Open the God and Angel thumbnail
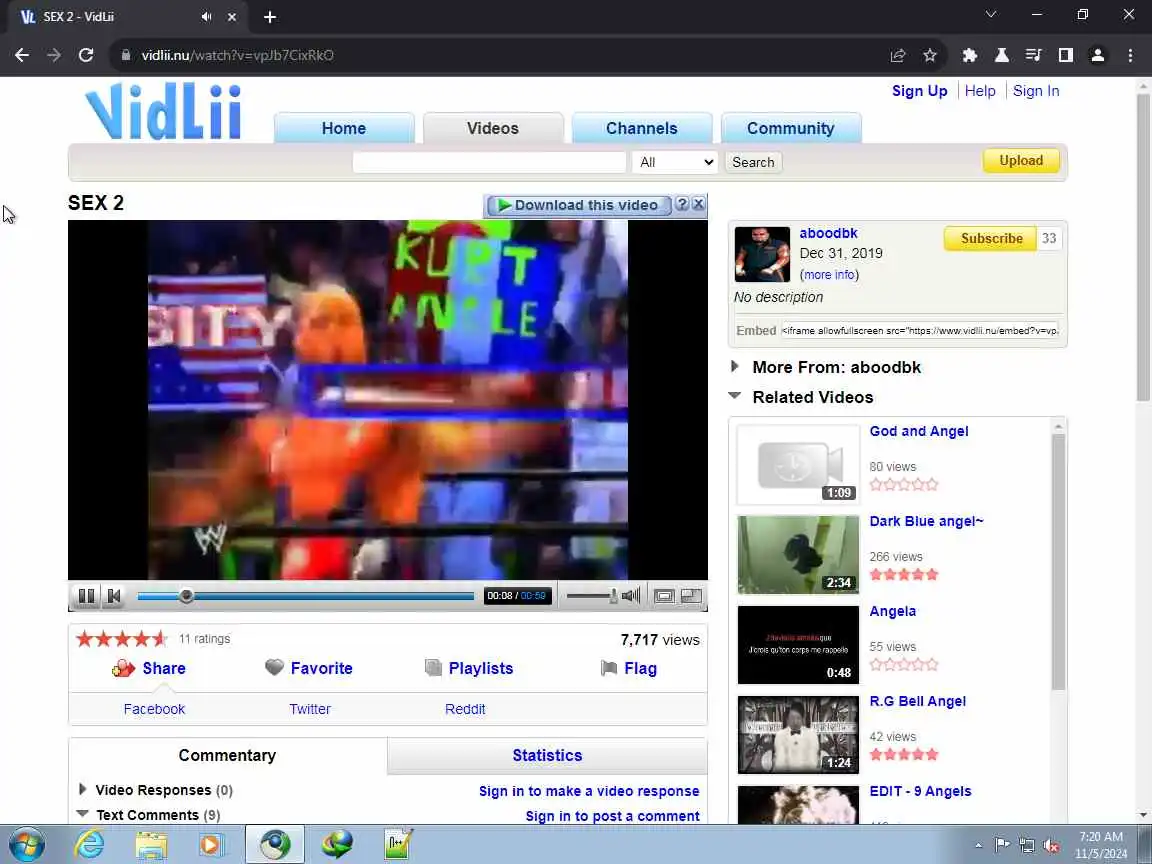The image size is (1152, 864). pos(798,464)
